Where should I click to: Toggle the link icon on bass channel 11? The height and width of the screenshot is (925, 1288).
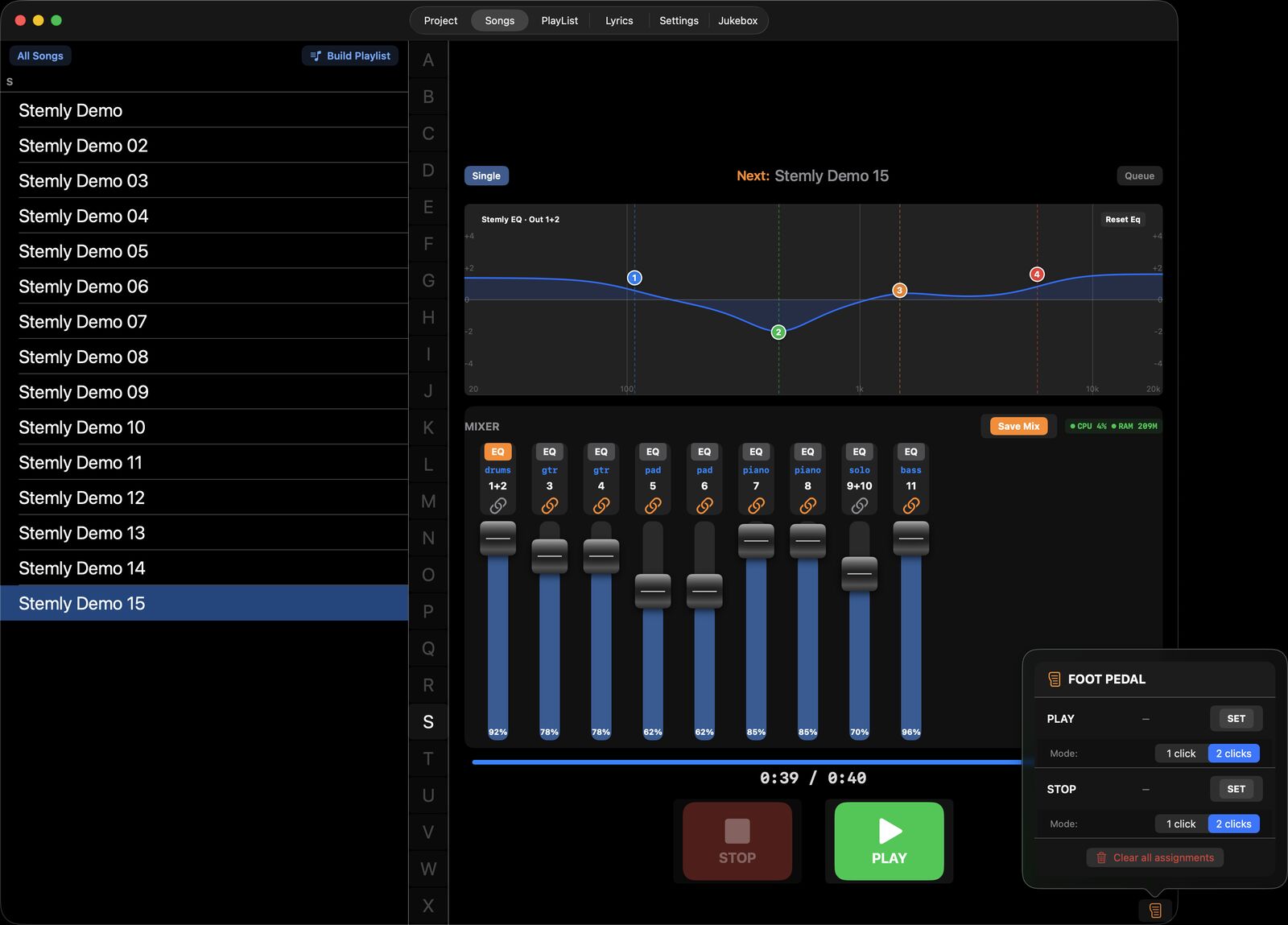(x=911, y=506)
